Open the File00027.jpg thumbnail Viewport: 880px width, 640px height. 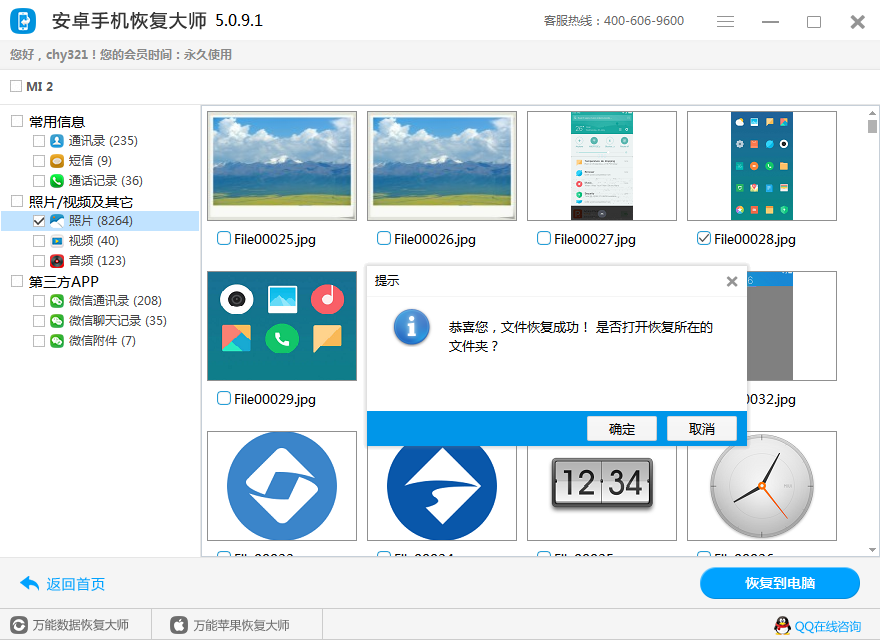click(x=601, y=166)
